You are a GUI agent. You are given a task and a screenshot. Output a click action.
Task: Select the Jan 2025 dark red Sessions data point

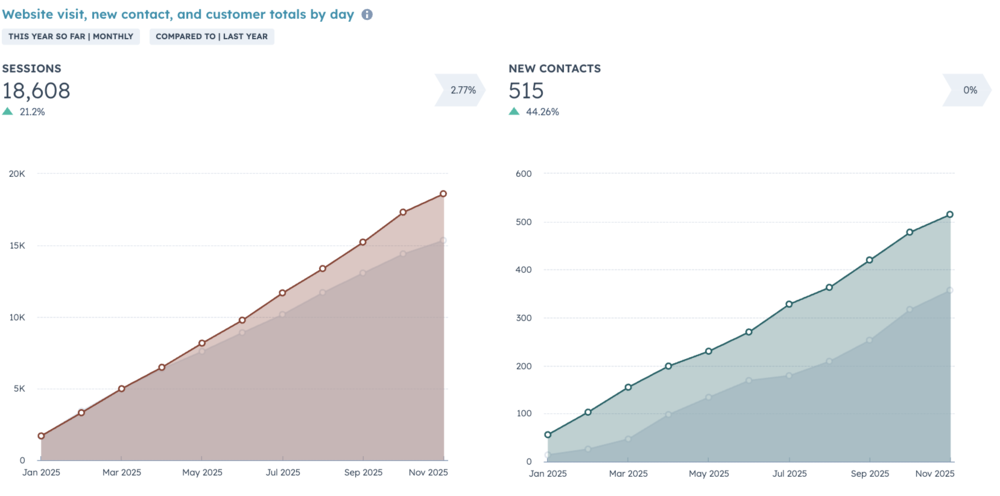point(41,436)
